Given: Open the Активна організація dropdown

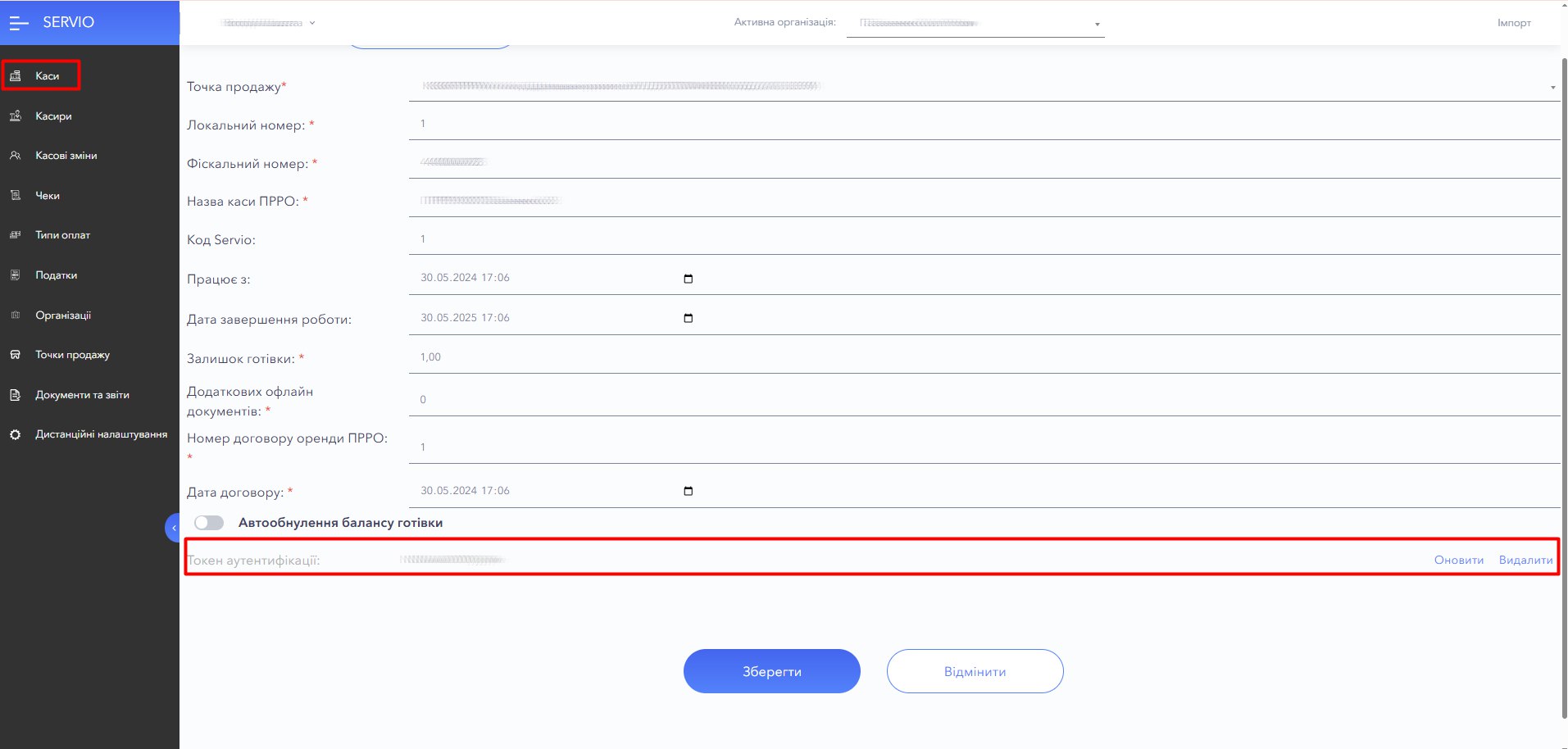Looking at the screenshot, I should 1097,25.
